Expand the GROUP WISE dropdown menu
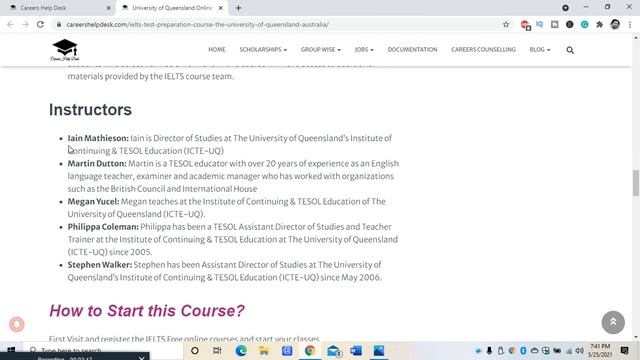 [x=321, y=49]
